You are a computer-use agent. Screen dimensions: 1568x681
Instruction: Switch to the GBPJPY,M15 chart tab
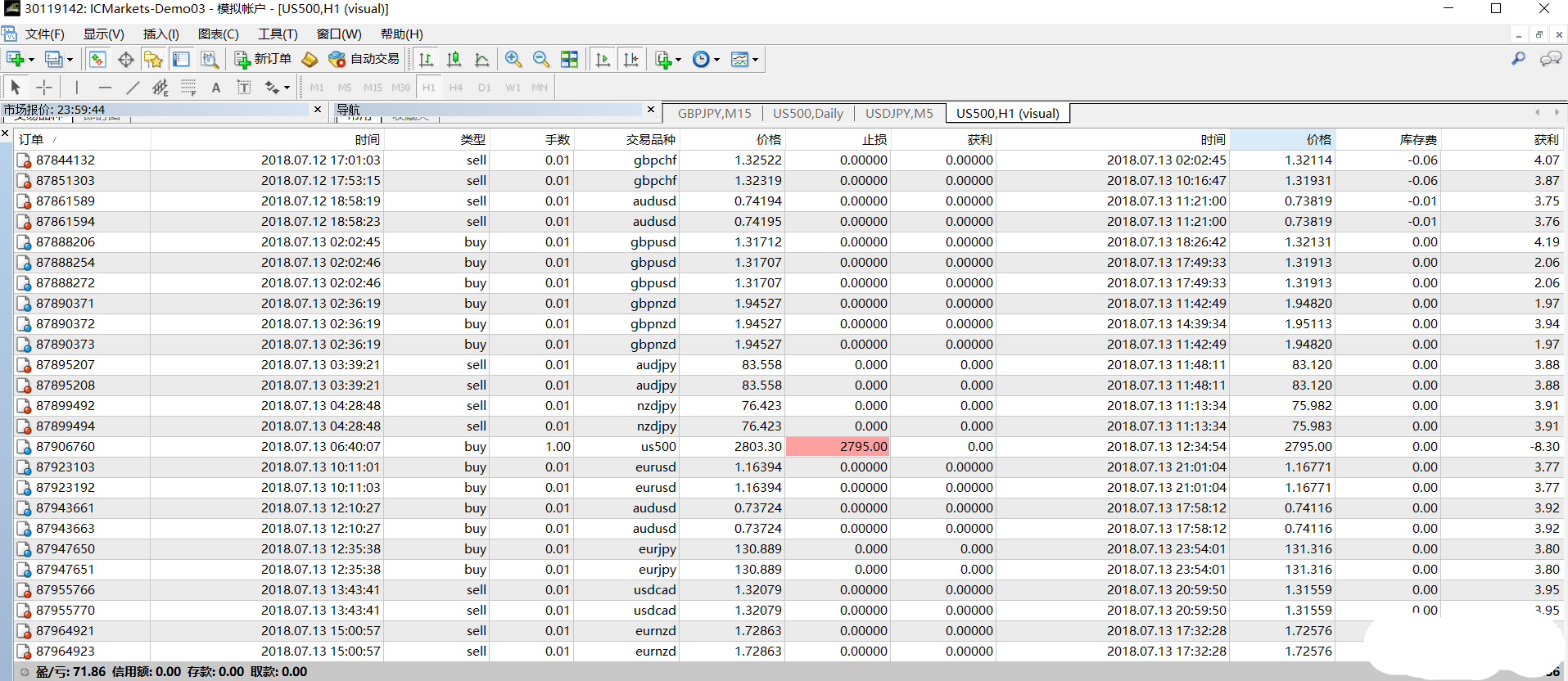[713, 113]
